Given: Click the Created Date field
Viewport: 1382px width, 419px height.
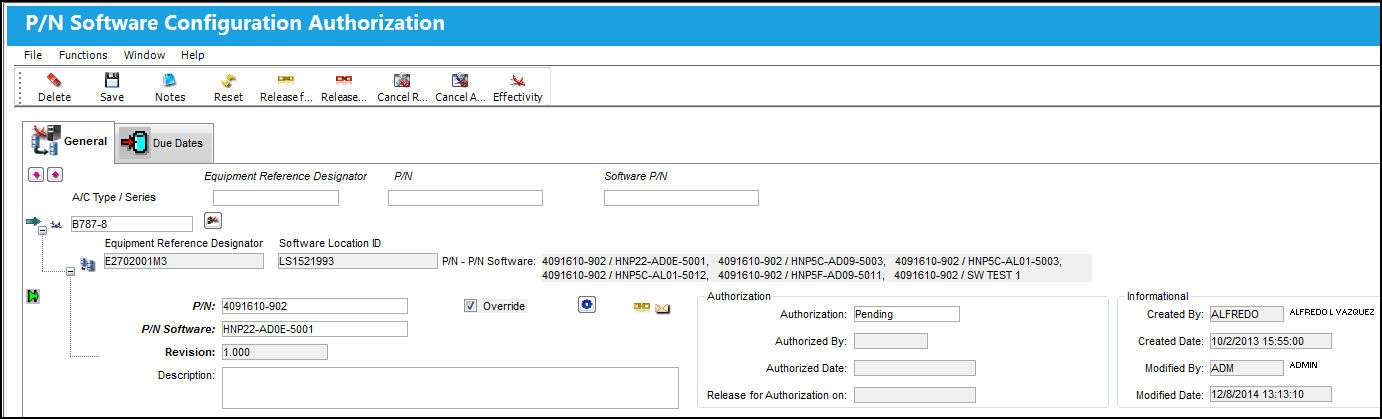Looking at the screenshot, I should (1270, 341).
